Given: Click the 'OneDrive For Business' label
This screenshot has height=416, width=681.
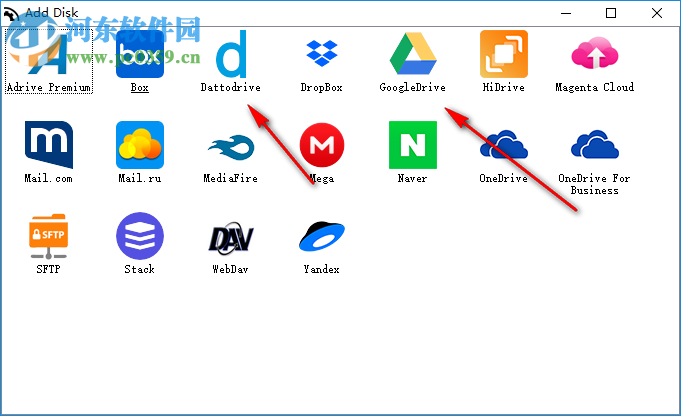Looking at the screenshot, I should pos(595,184).
